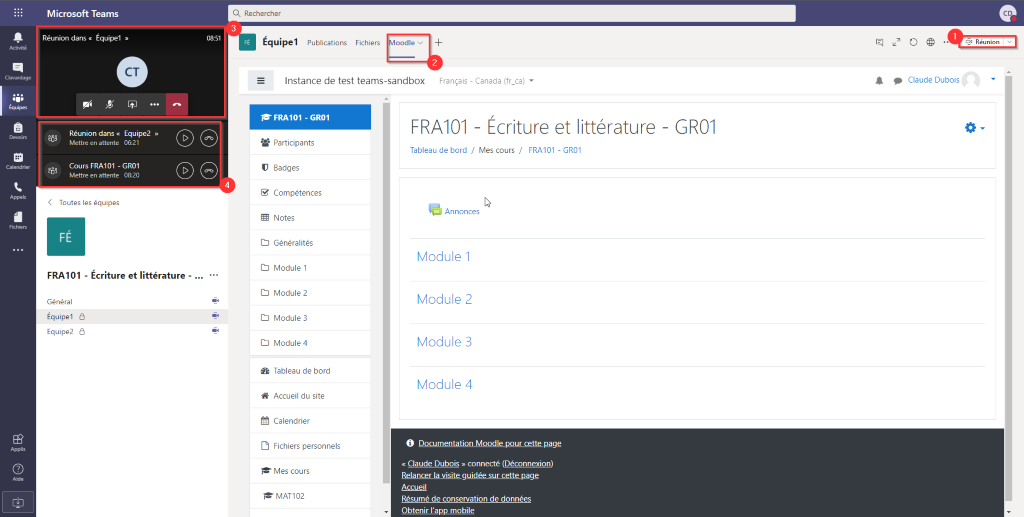This screenshot has height=517, width=1024.
Task: Open Participants in the Moodle navigation
Action: (x=310, y=142)
